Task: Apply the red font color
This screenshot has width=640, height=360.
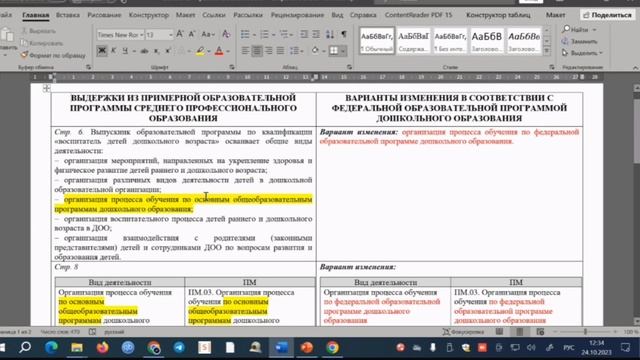Action: pos(219,51)
